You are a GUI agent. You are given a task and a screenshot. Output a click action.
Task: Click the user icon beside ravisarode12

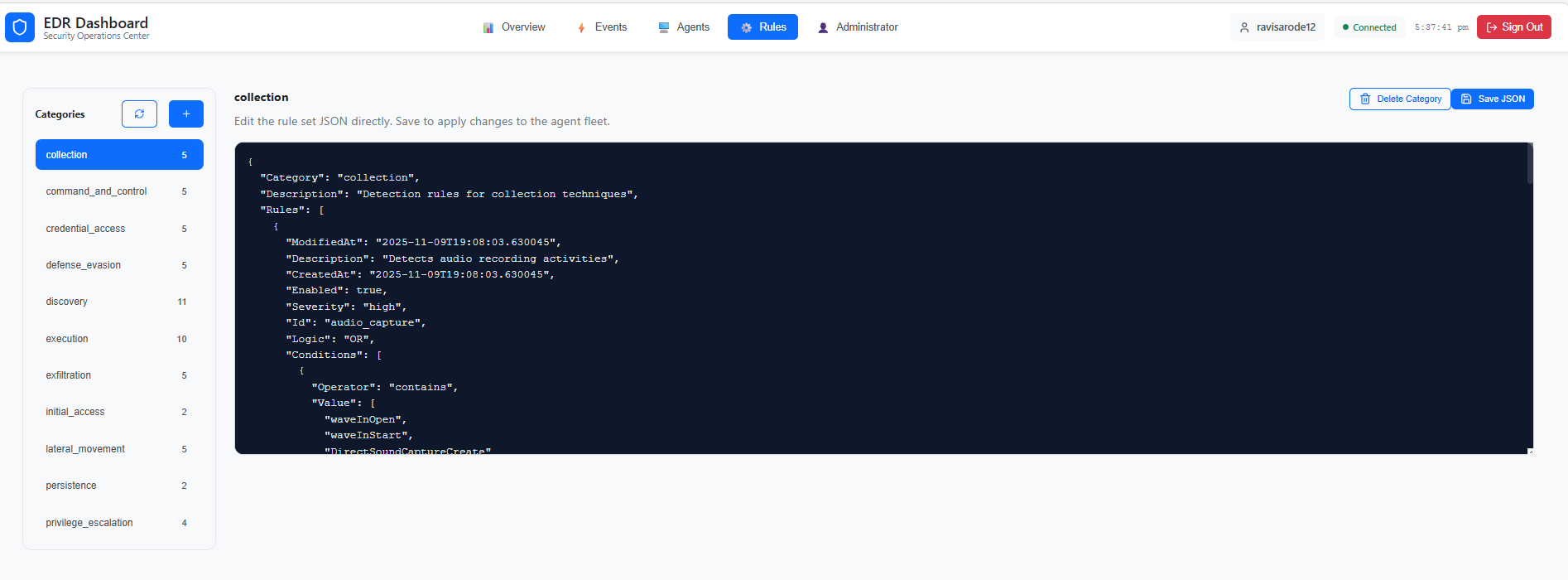point(1244,27)
